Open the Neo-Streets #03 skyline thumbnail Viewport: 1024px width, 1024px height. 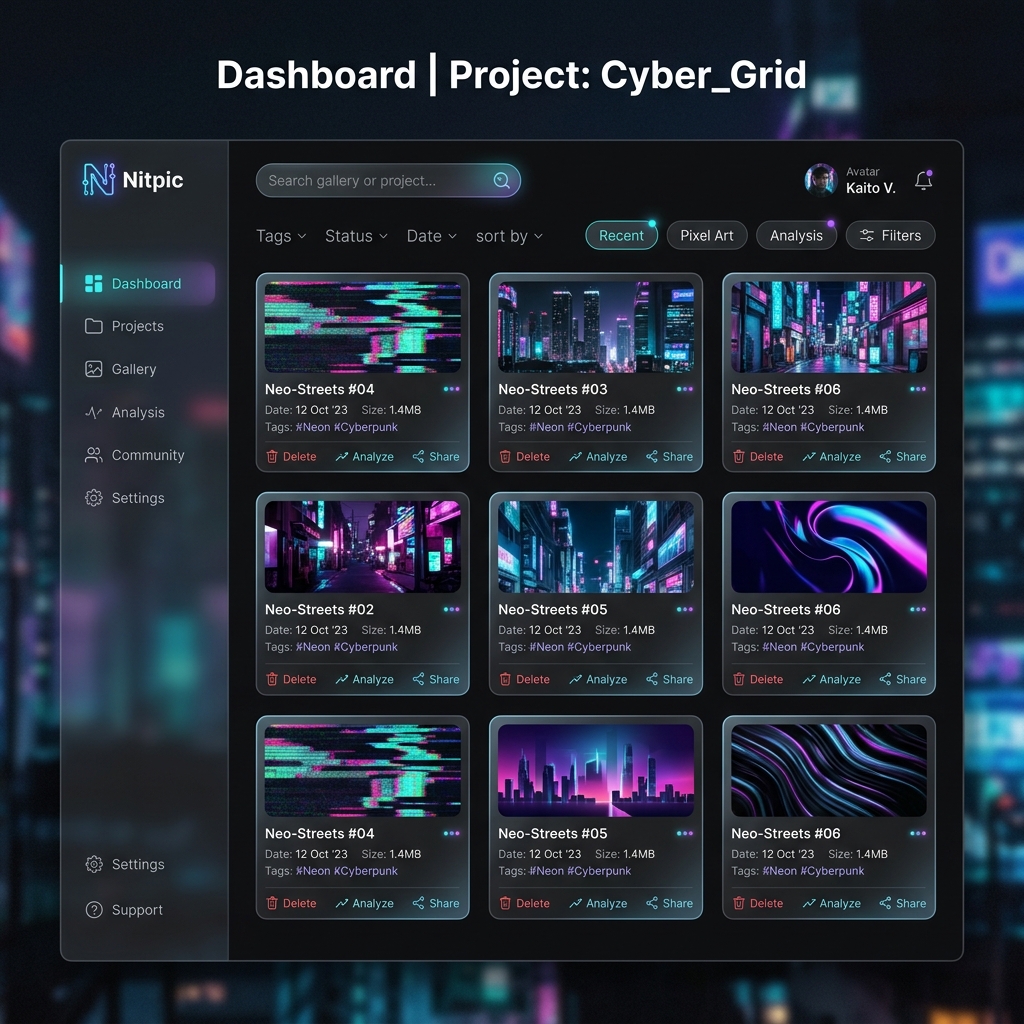tap(596, 327)
